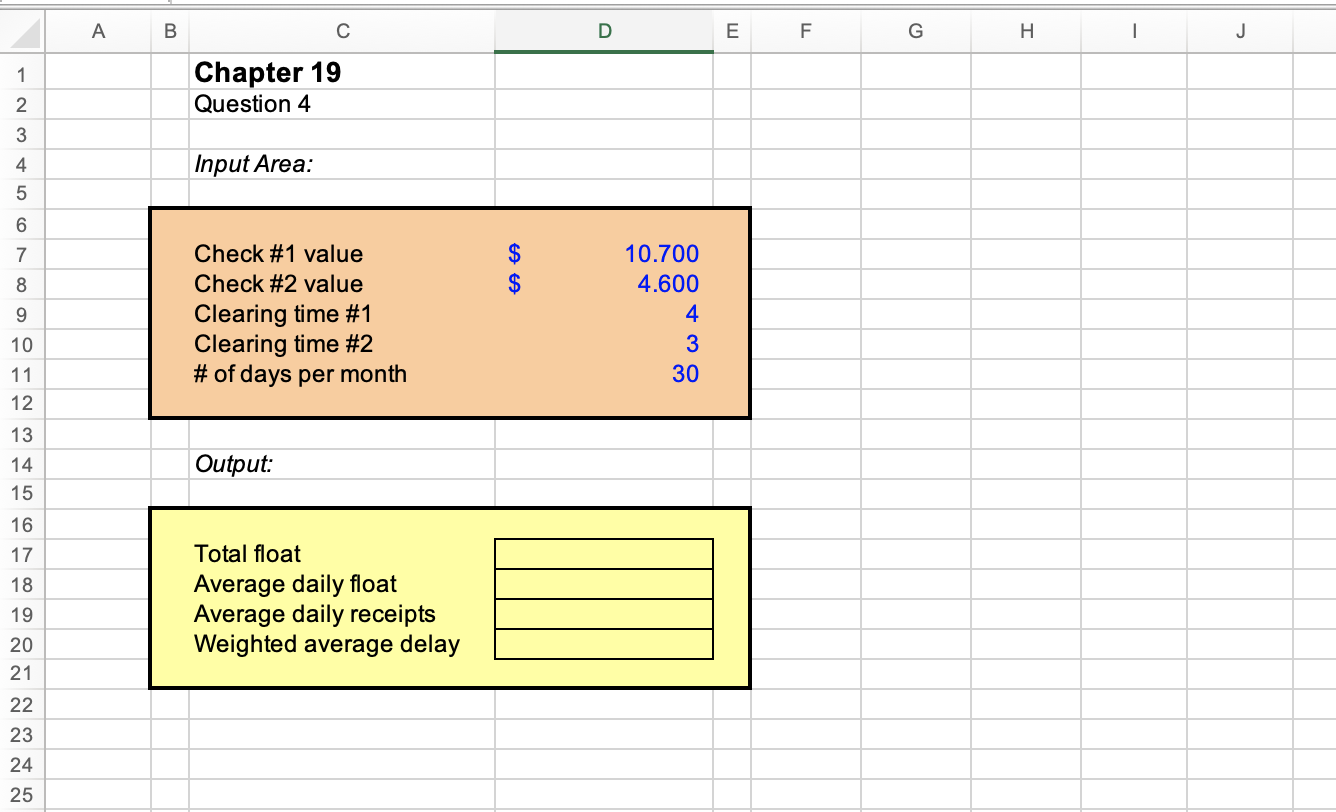The height and width of the screenshot is (812, 1336).
Task: Click the 'Clearing time #1' label
Action: tap(283, 314)
